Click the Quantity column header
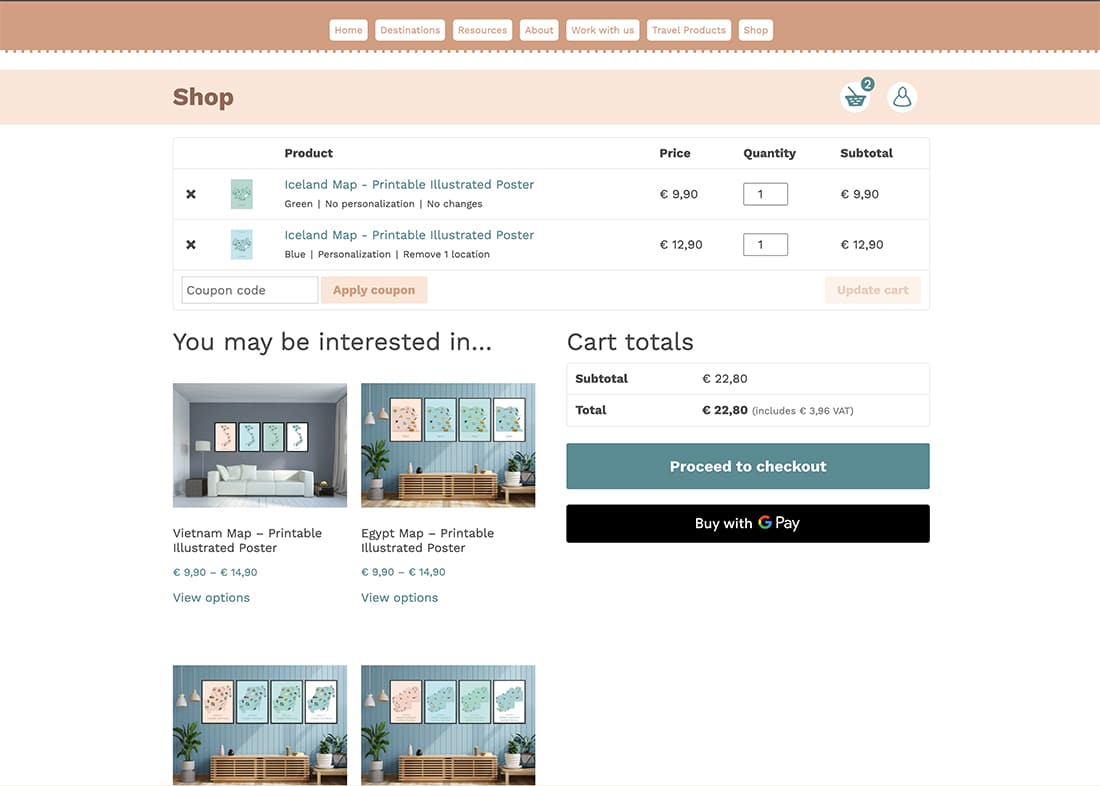This screenshot has width=1100, height=786. click(770, 153)
